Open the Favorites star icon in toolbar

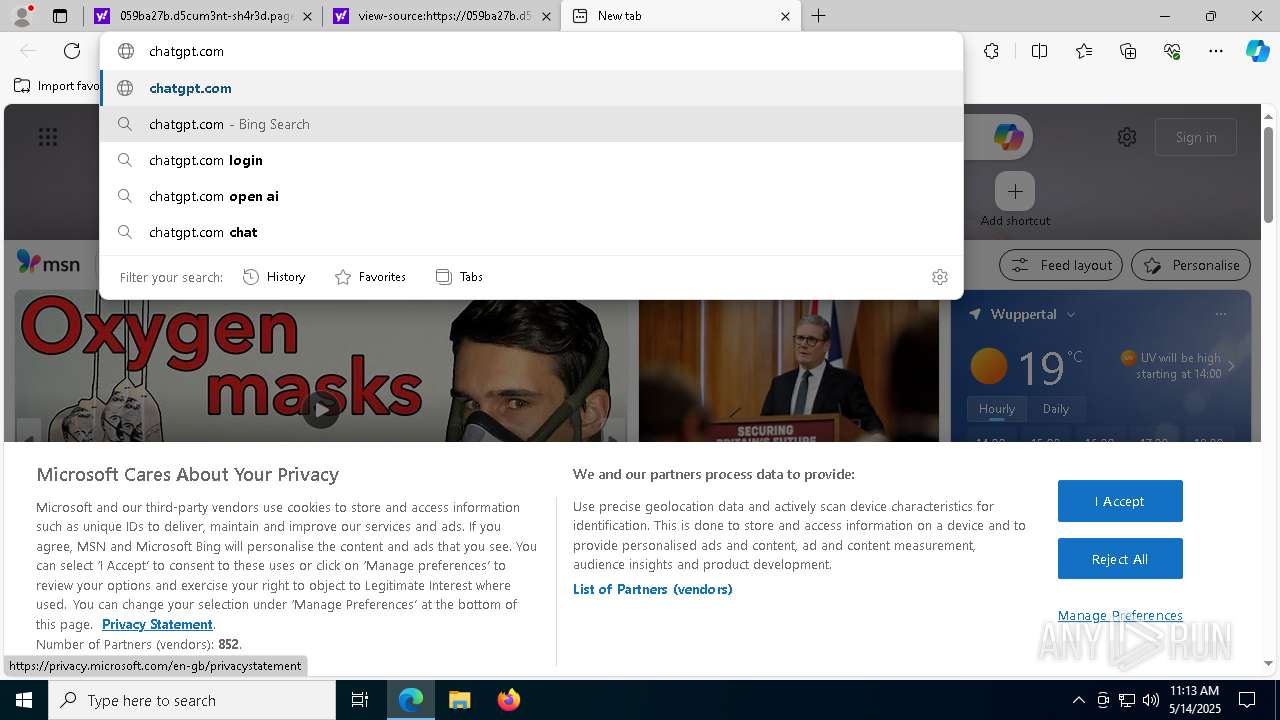click(x=1084, y=51)
